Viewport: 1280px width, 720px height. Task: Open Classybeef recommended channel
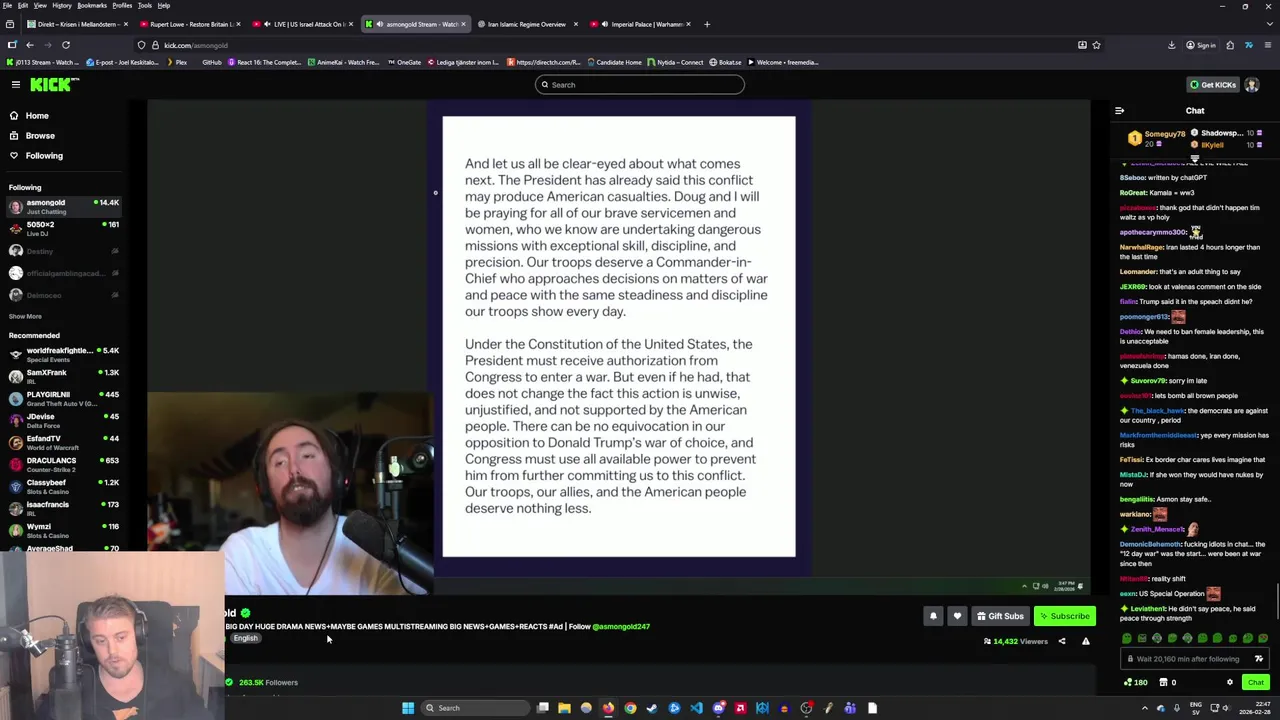pyautogui.click(x=63, y=486)
